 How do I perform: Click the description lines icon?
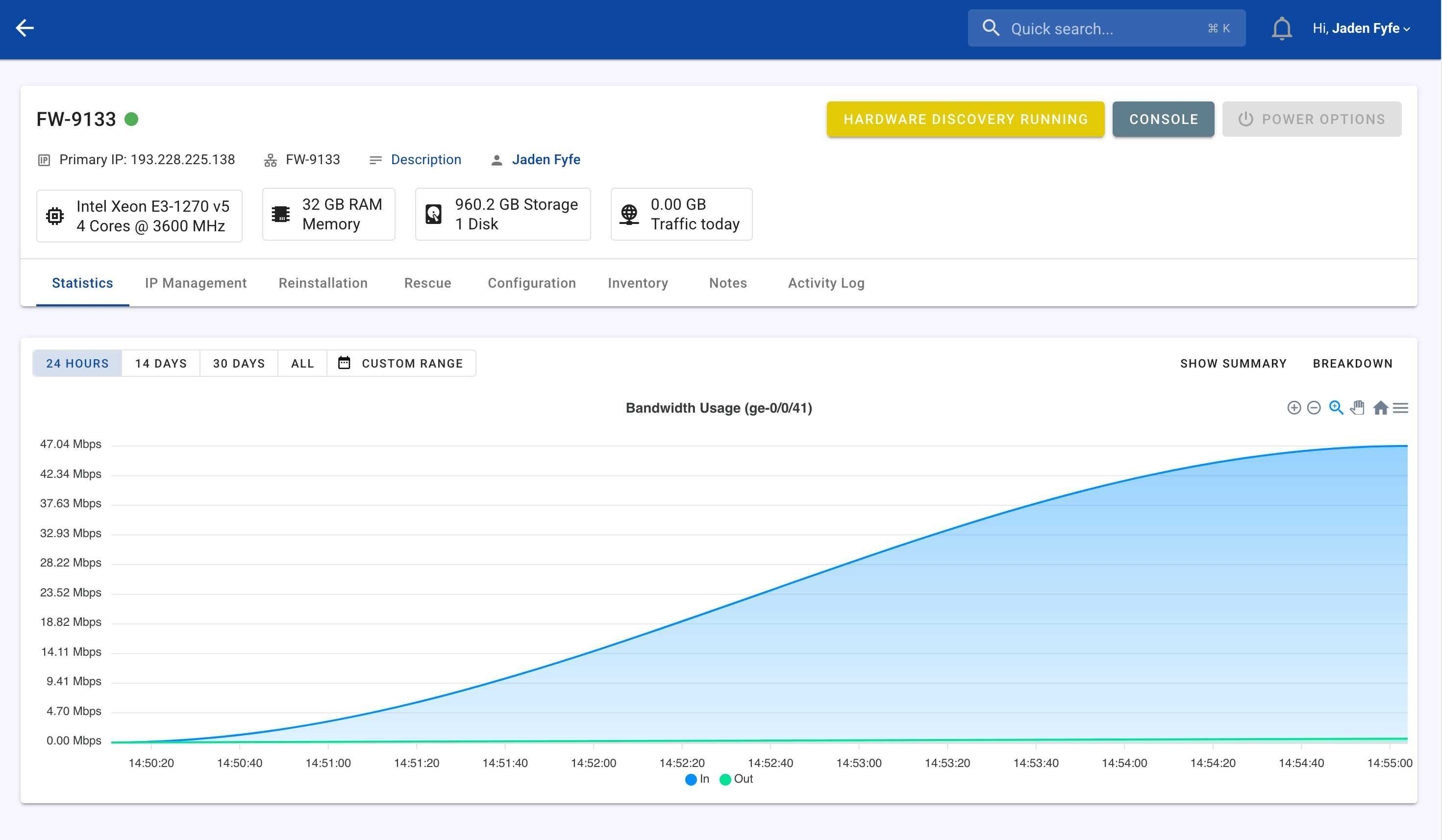[x=375, y=160]
